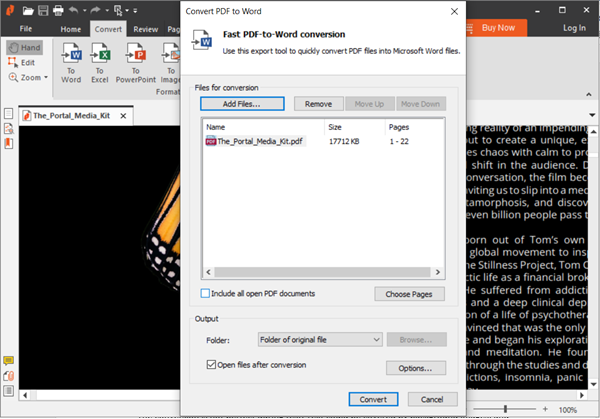Collapse the ribbon with the chevron arrow
600x419 pixels.
click(x=589, y=94)
